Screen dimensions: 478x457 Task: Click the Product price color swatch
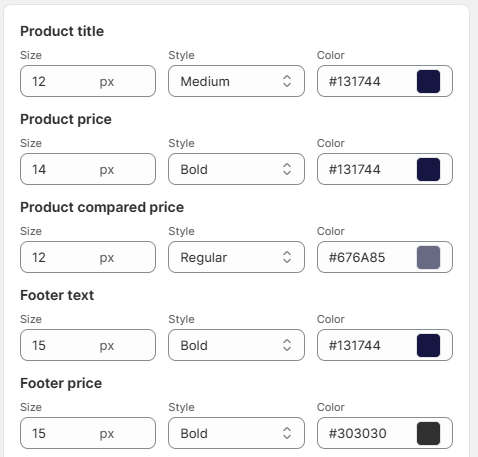point(428,169)
